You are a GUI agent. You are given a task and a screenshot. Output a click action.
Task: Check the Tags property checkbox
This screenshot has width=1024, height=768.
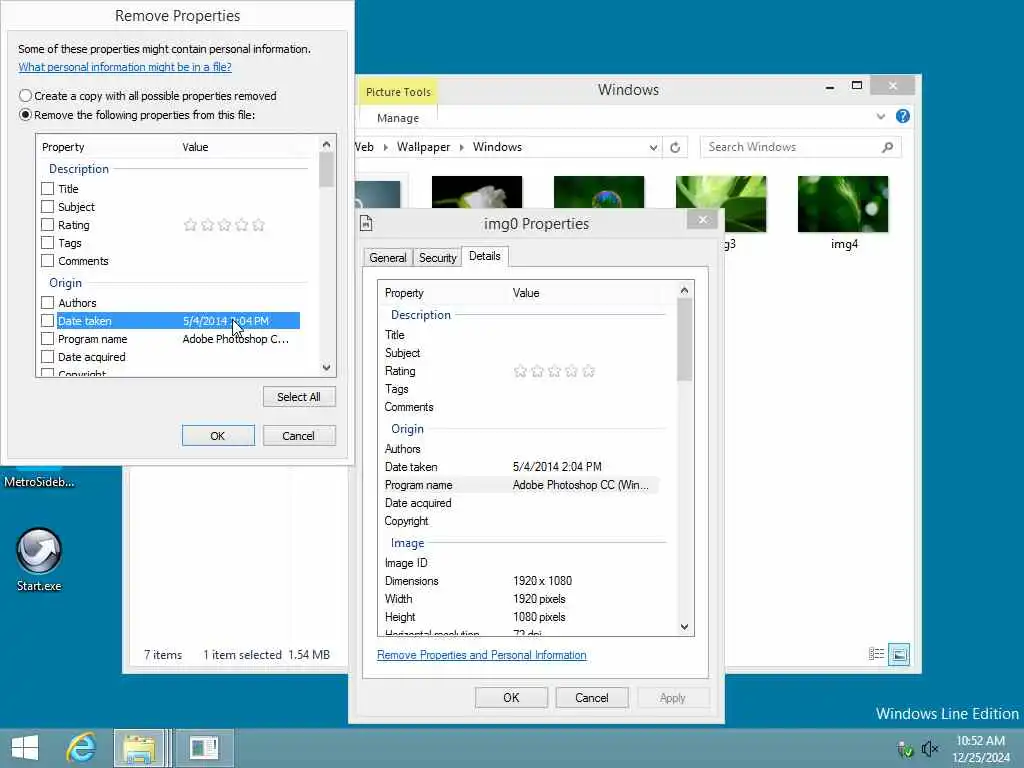48,243
